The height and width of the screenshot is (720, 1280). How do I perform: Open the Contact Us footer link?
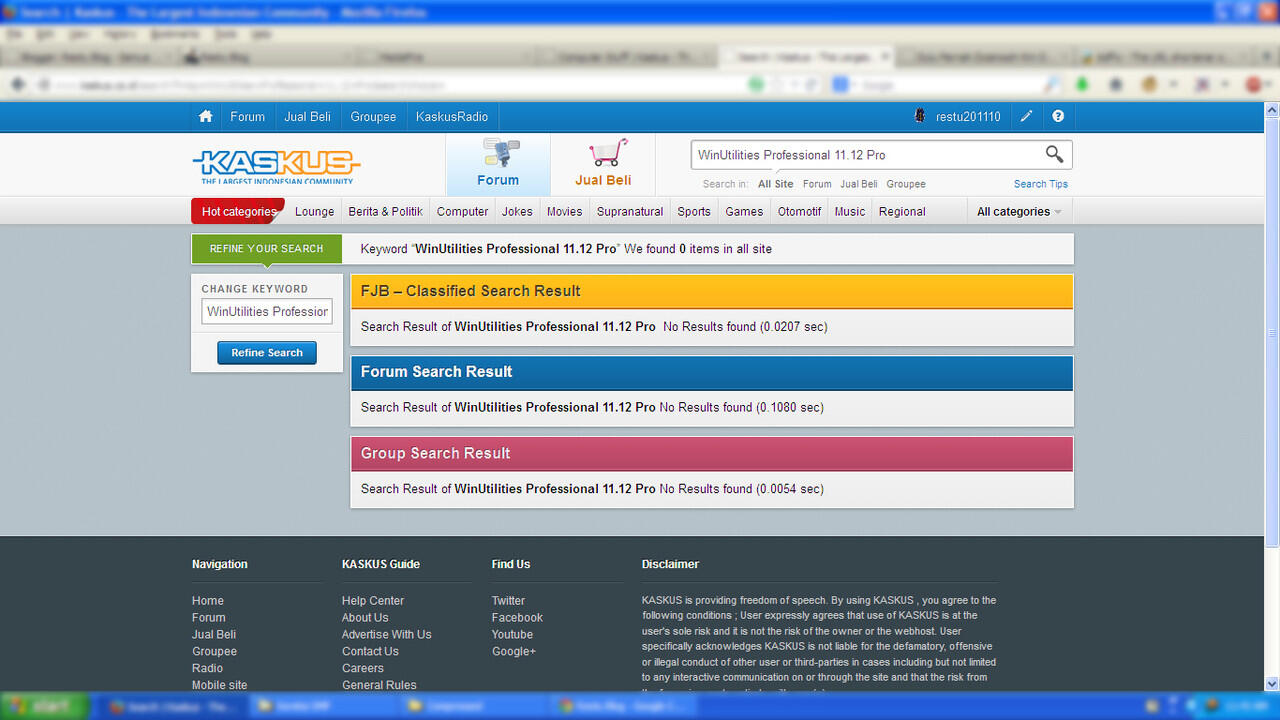coord(370,652)
